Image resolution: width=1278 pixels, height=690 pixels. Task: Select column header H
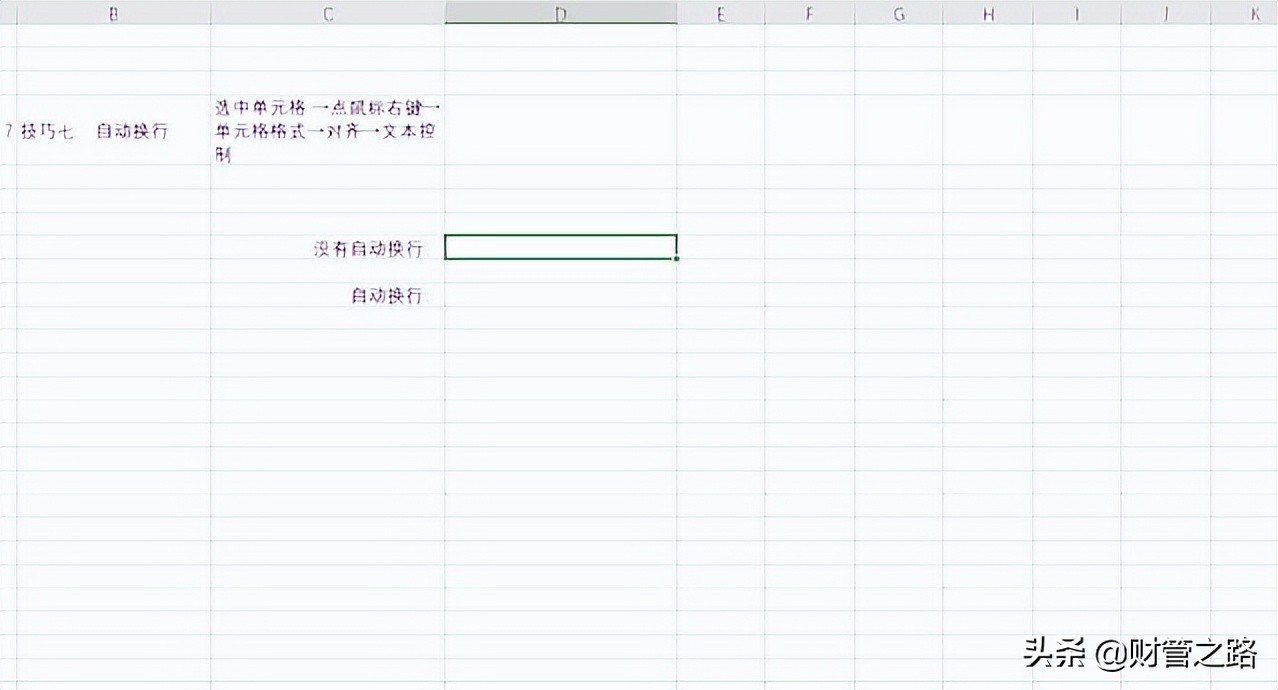point(987,13)
